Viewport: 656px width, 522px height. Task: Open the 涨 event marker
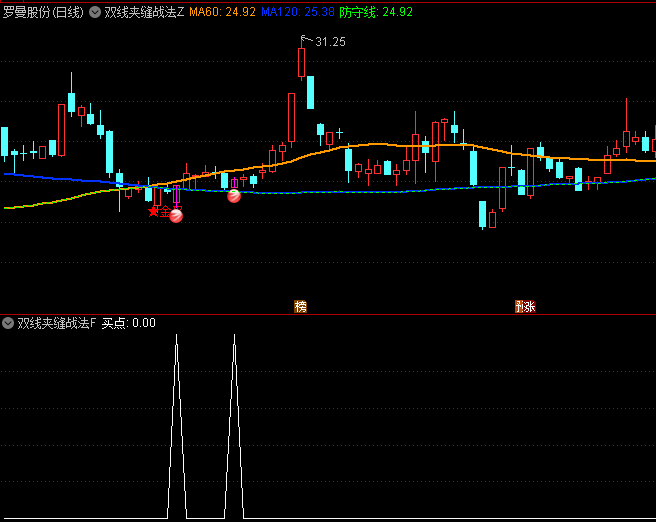point(524,306)
